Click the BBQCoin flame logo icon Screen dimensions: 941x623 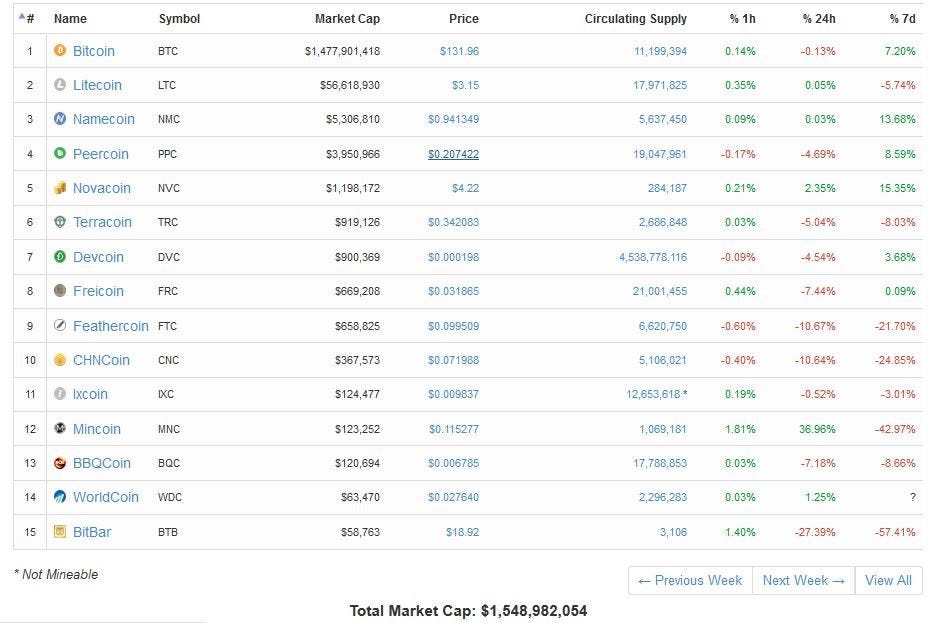(x=59, y=463)
